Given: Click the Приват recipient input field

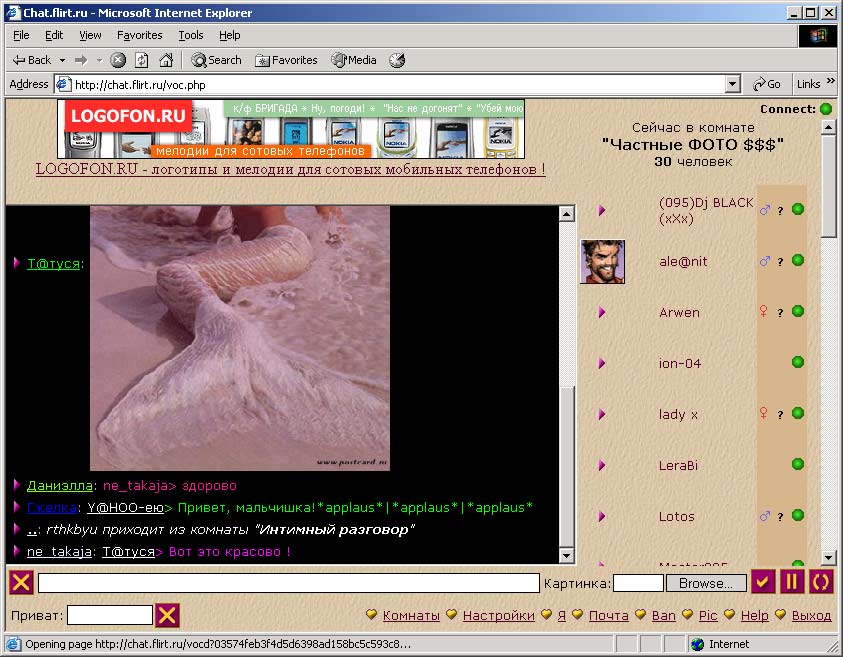Looking at the screenshot, I should 110,616.
